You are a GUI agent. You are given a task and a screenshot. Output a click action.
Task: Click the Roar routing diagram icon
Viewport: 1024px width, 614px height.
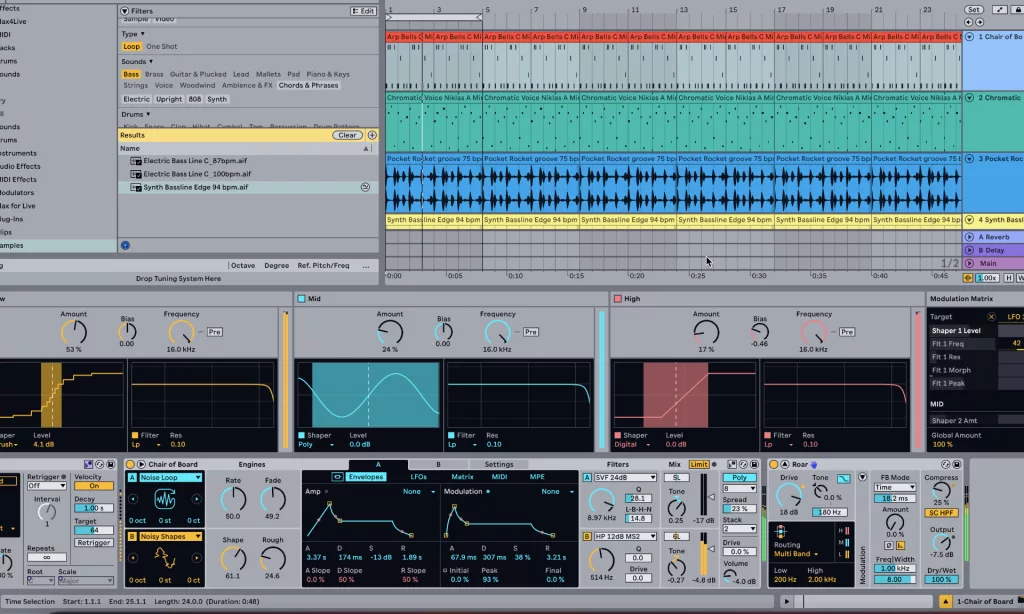pyautogui.click(x=780, y=531)
